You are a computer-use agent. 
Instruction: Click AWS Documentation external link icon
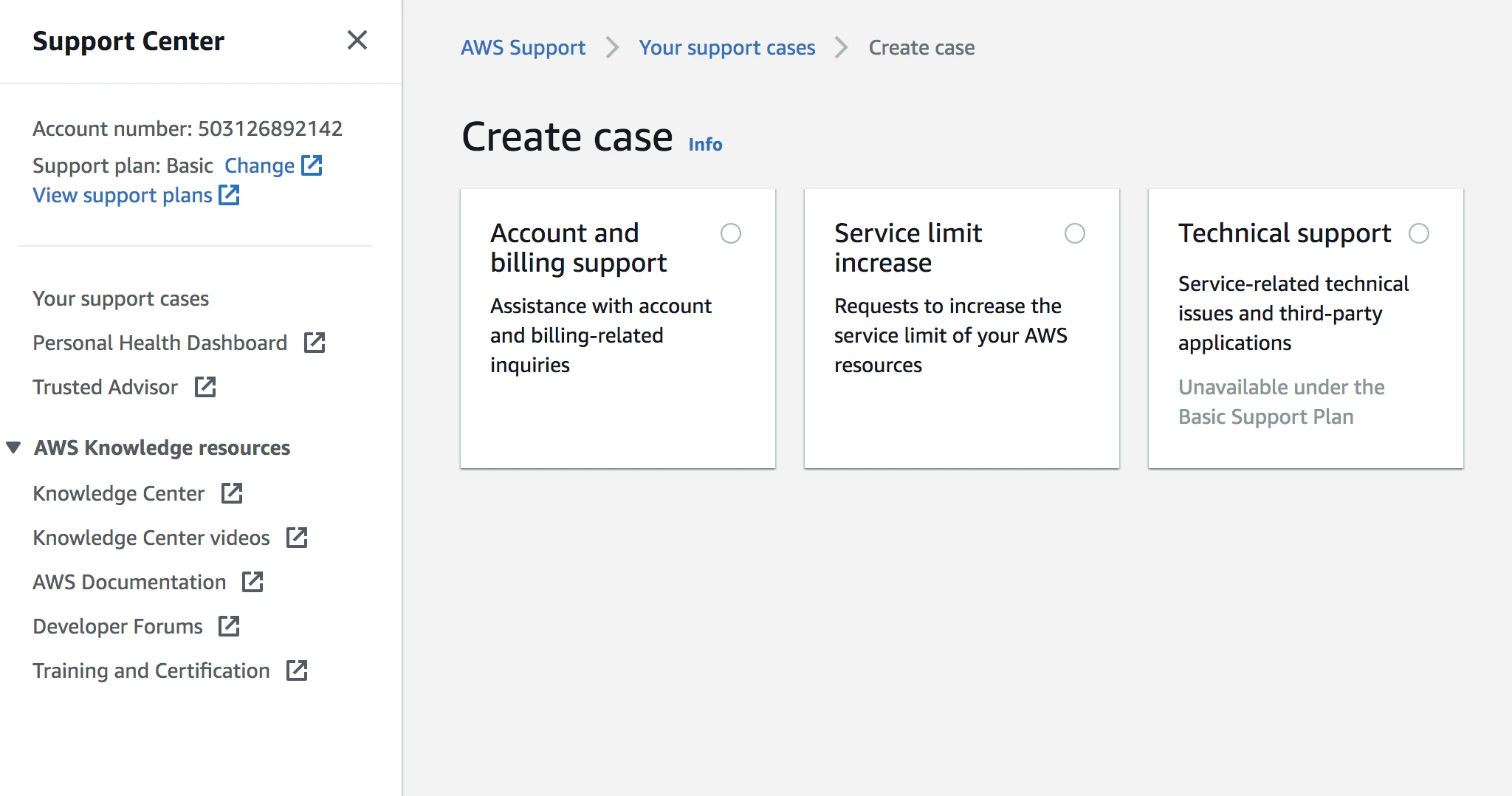click(252, 582)
